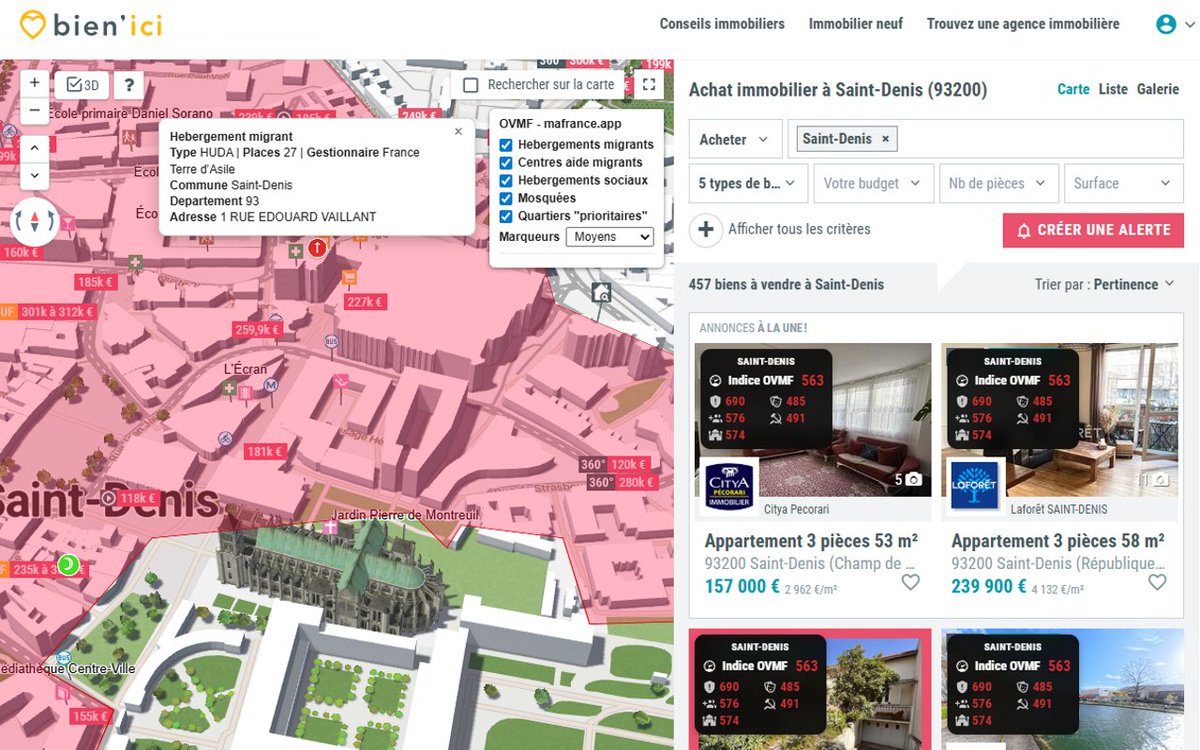This screenshot has width=1200, height=750.
Task: Zoom in on the map
Action: (x=34, y=83)
